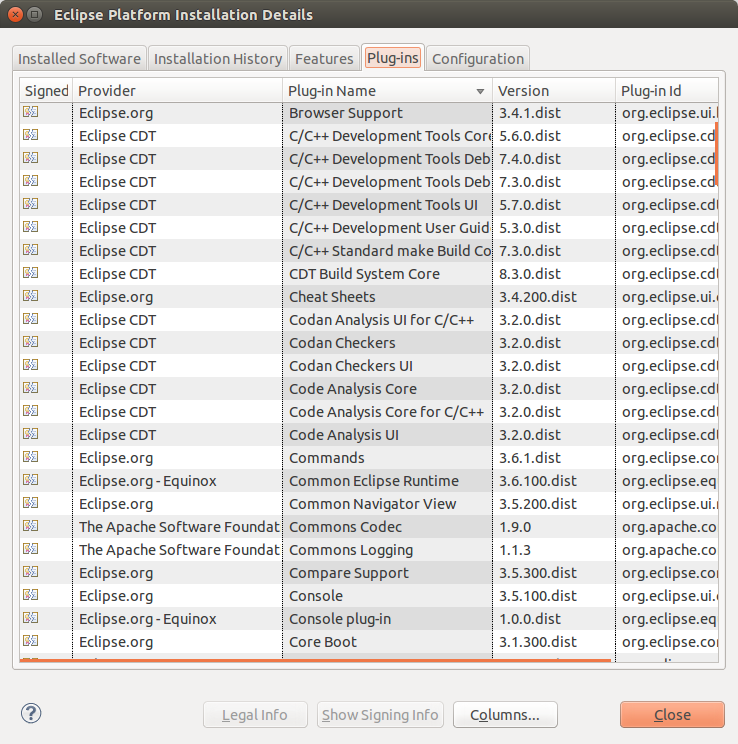Click version 3.6.100.dist cell
The image size is (738, 744).
click(x=554, y=481)
